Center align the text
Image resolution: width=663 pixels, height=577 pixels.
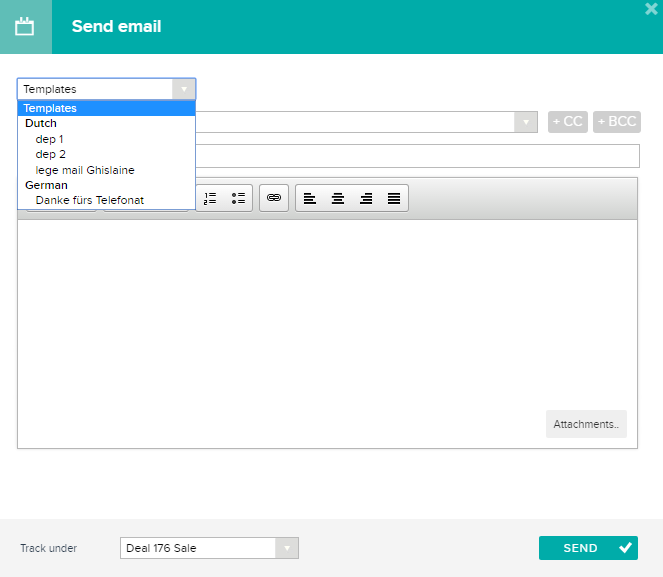point(338,198)
